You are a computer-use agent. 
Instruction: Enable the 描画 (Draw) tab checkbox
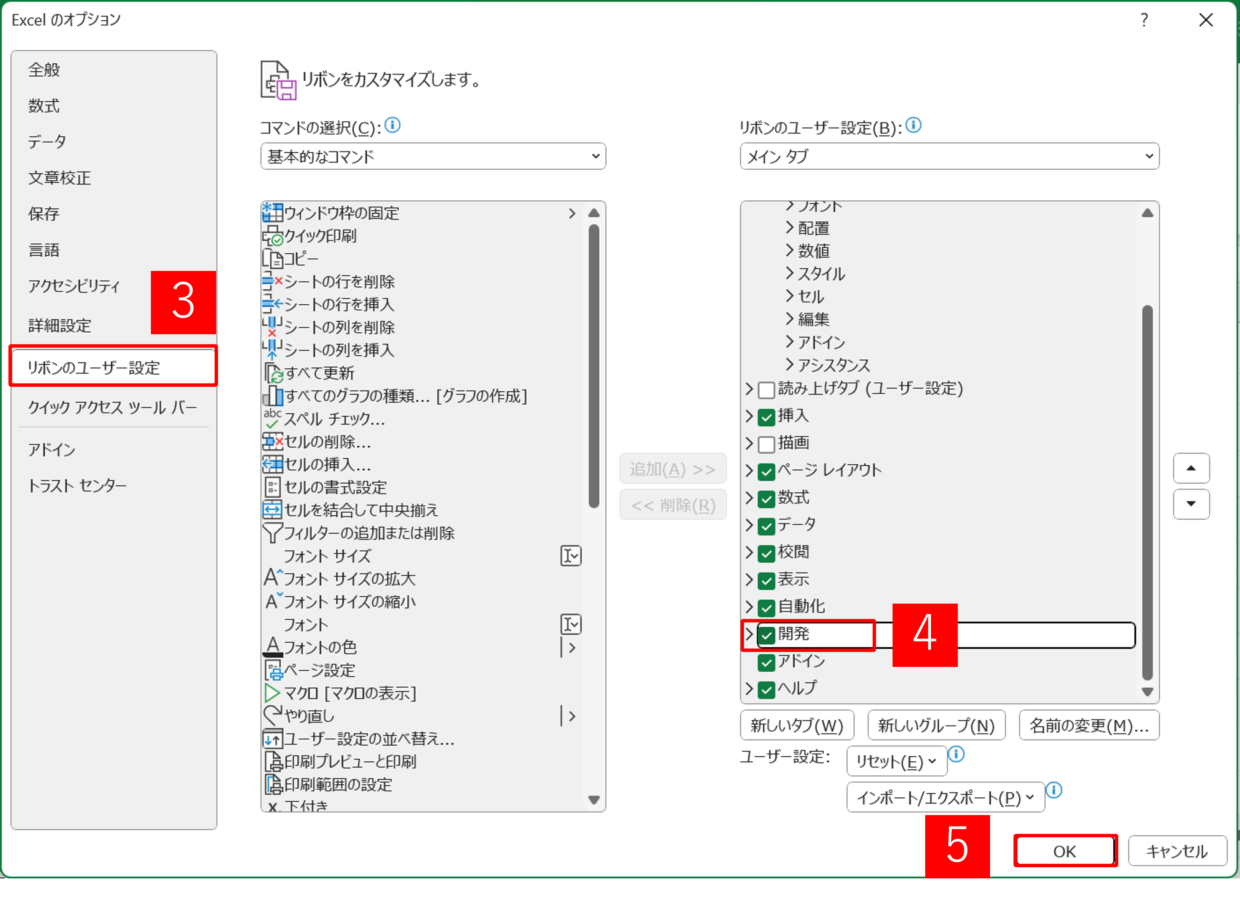[x=767, y=443]
